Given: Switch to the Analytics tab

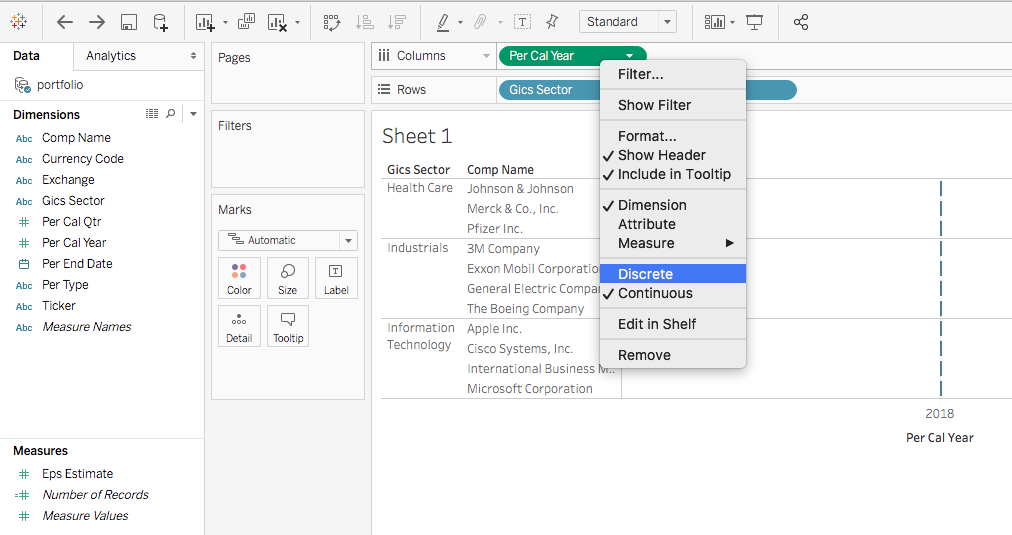Looking at the screenshot, I should [x=111, y=56].
